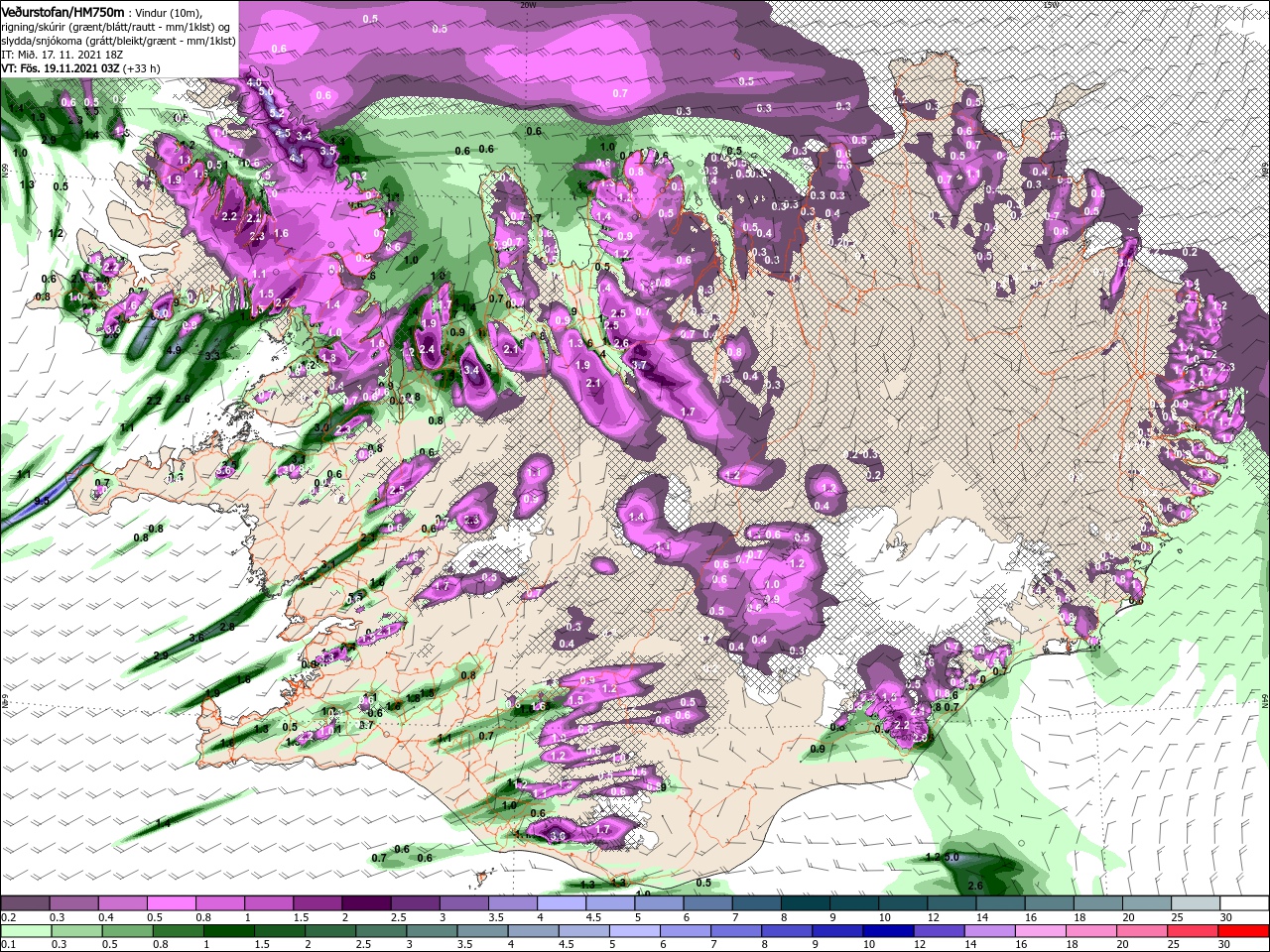1270x952 pixels.
Task: Click snow legend swatch between 4 and 4.5
Action: [x=562, y=903]
